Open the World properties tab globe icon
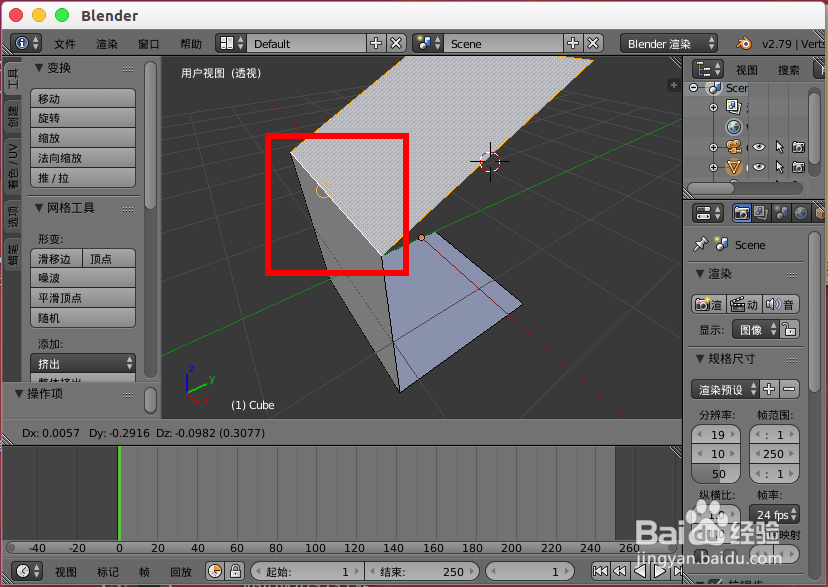828x587 pixels. point(801,213)
